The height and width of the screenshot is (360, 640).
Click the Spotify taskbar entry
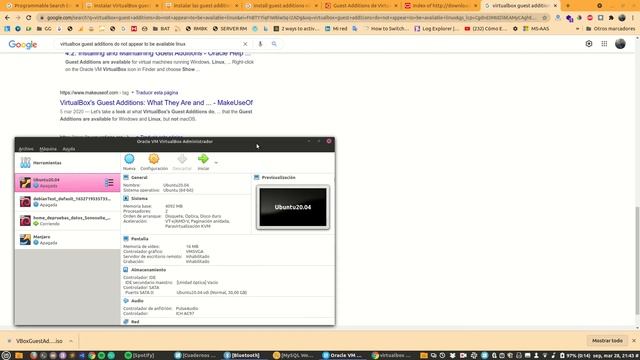(x=140, y=356)
